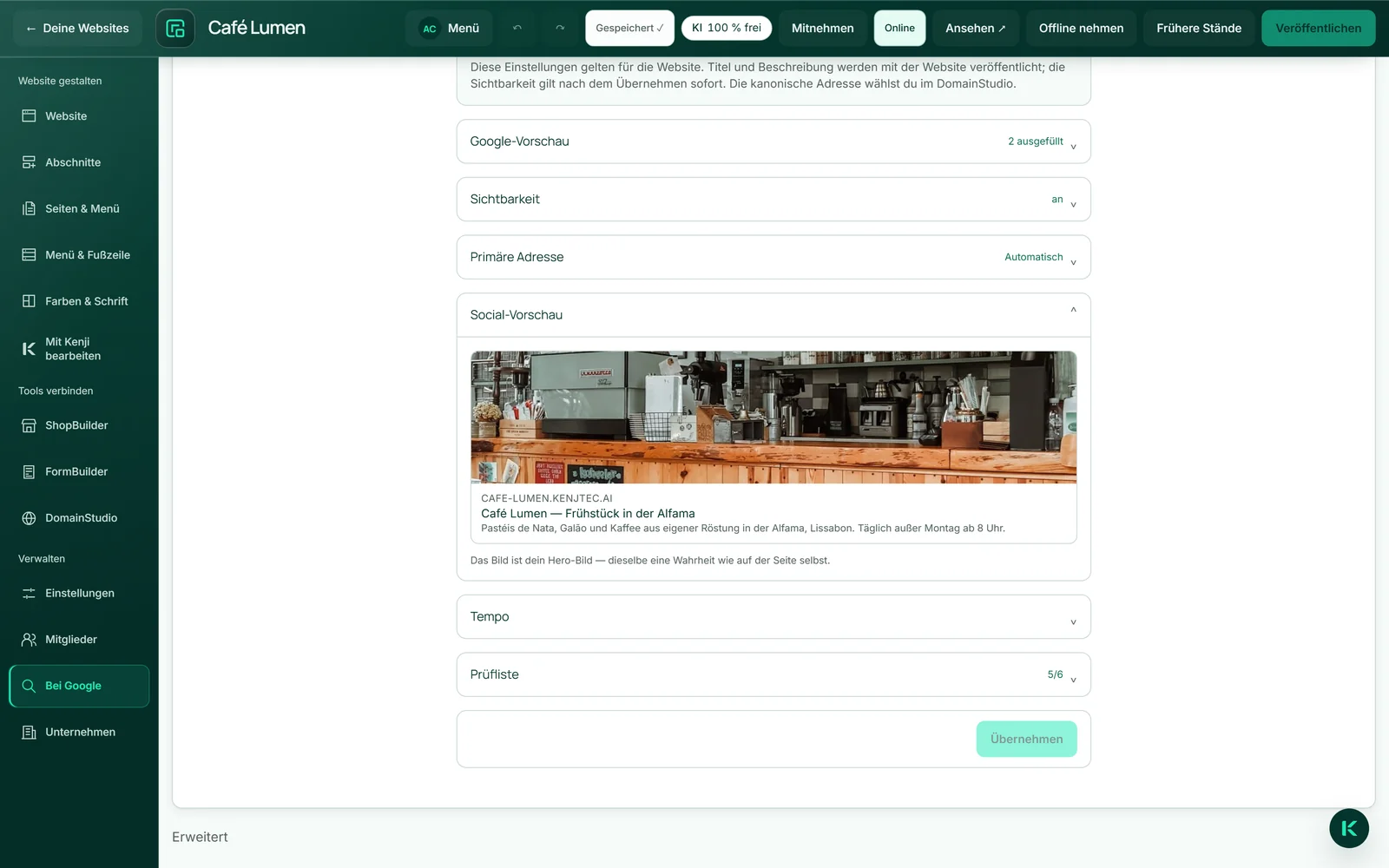Click the Übernehmen button

[1026, 739]
